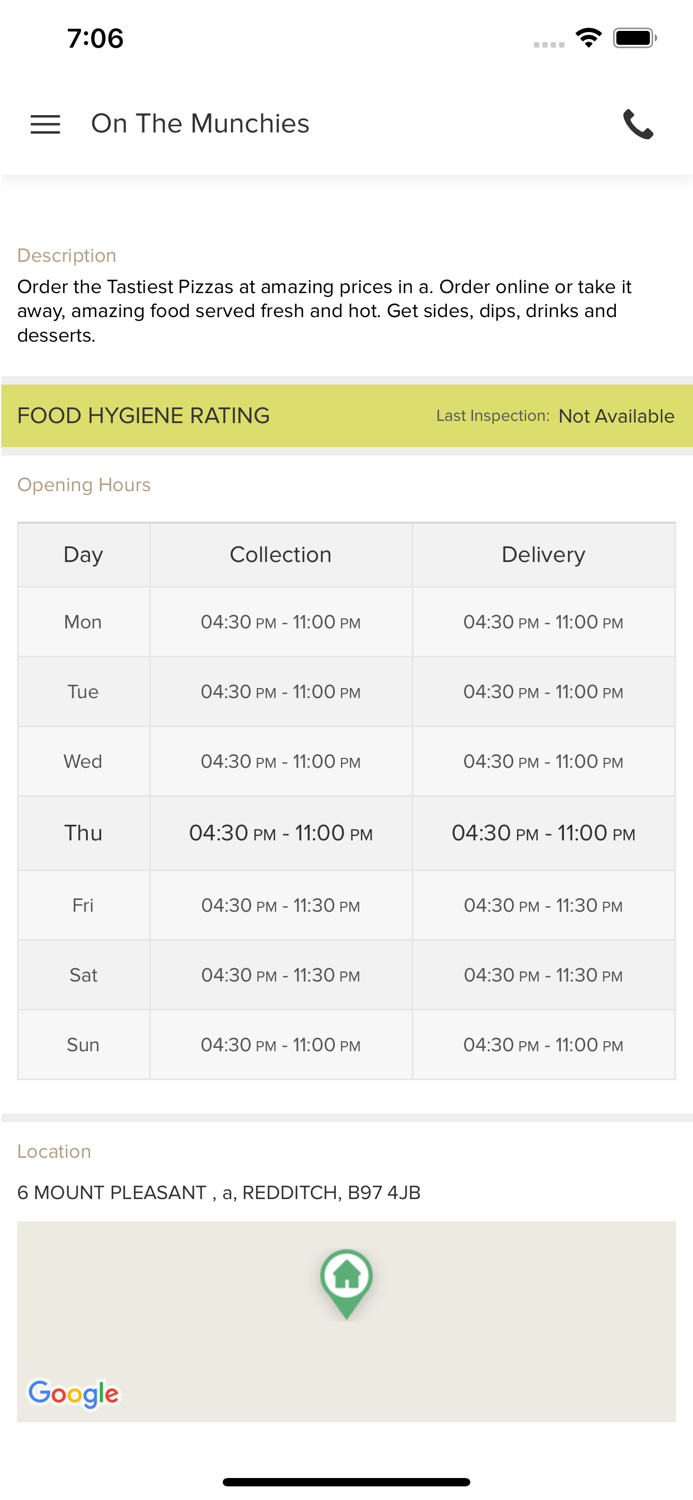Tap the home indicator bar
This screenshot has width=693, height=1500.
[346, 1482]
